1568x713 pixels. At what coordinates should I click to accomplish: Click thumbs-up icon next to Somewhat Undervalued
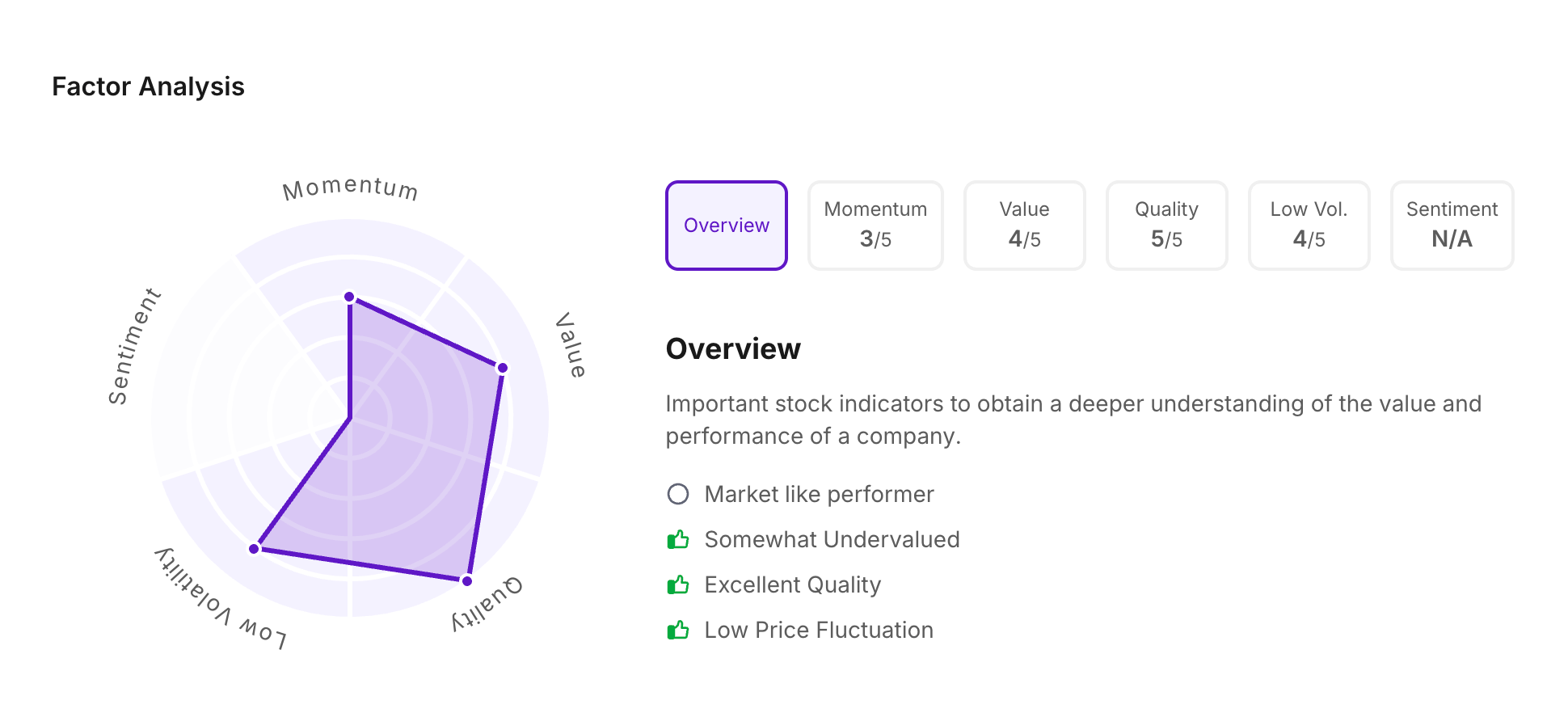[x=678, y=539]
